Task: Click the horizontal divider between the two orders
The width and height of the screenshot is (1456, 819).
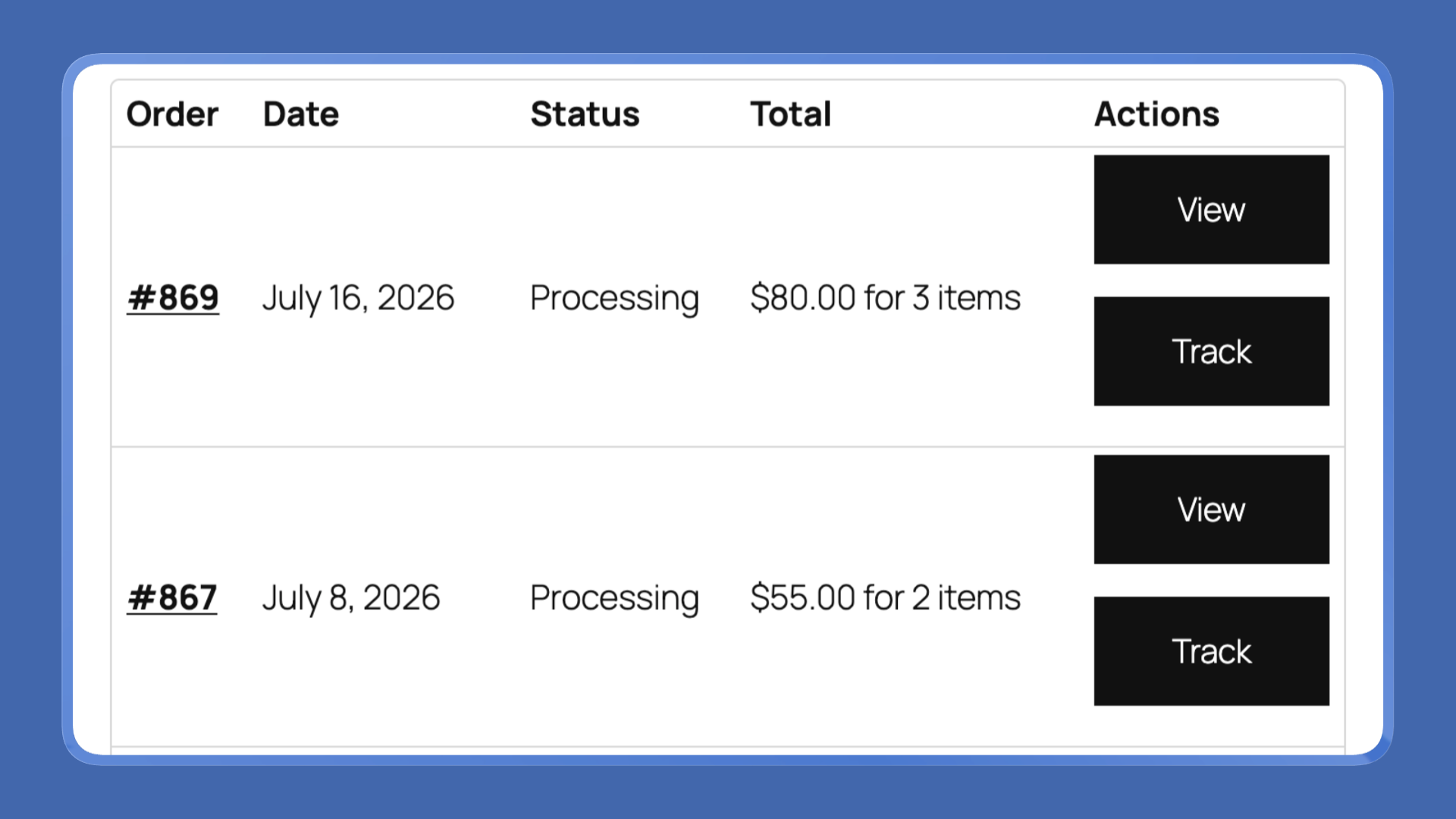Action: point(728,447)
